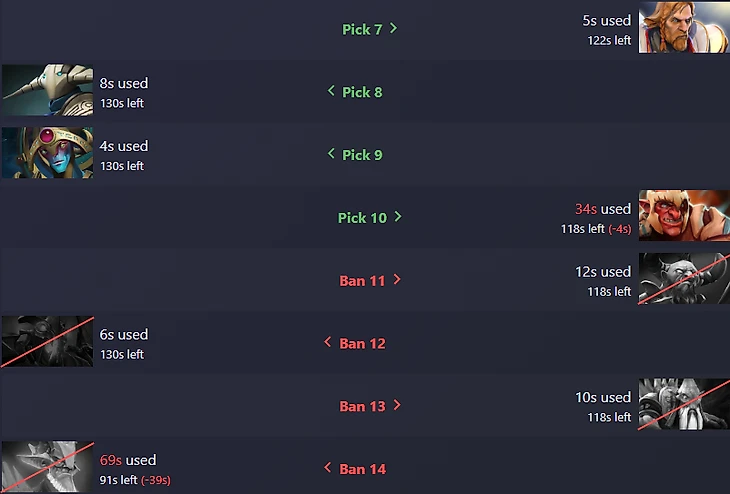Click the Pick 10 label
730x494 pixels.
(x=362, y=218)
